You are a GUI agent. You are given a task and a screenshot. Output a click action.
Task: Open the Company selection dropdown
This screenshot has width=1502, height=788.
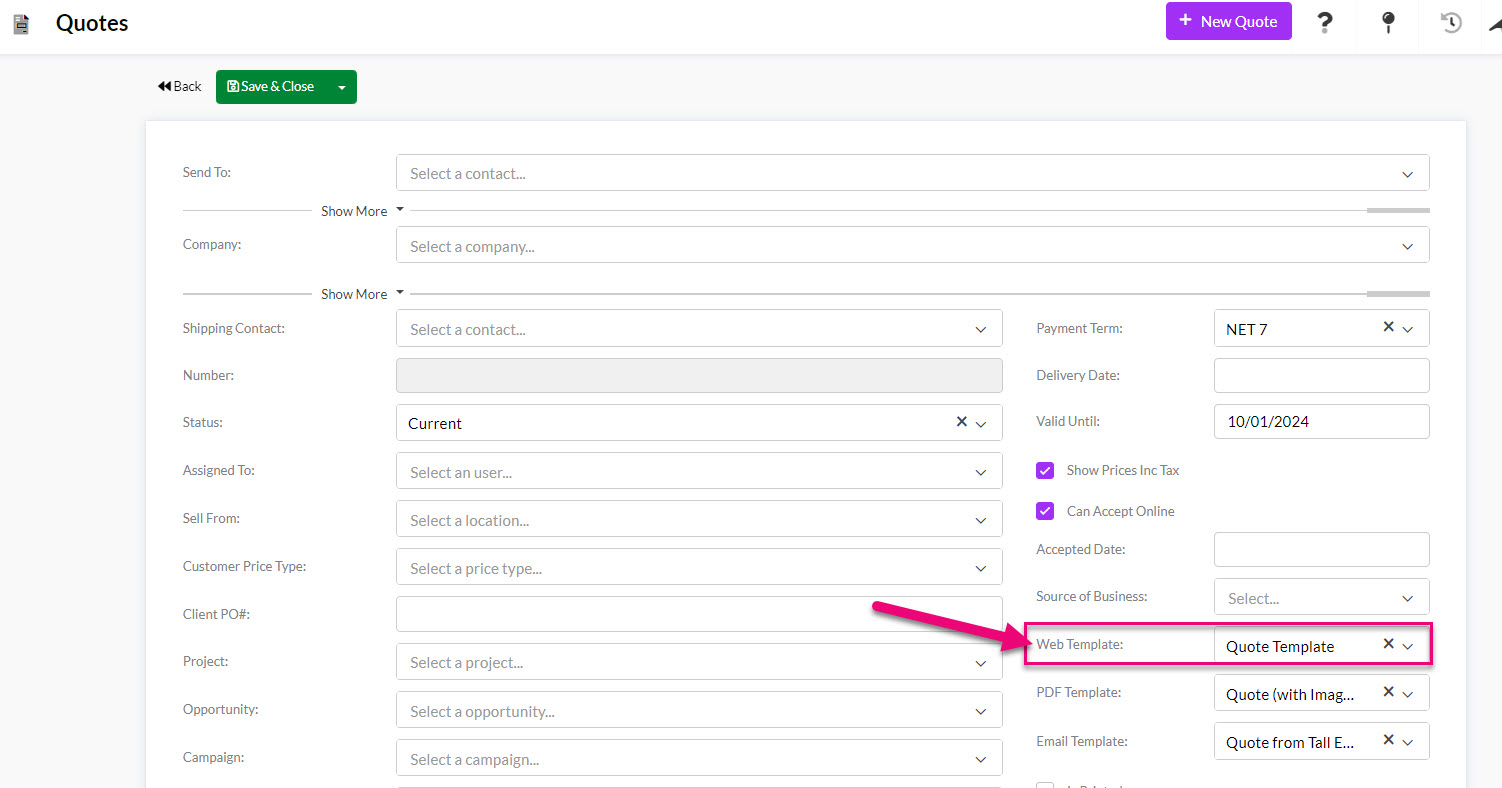pyautogui.click(x=1407, y=245)
